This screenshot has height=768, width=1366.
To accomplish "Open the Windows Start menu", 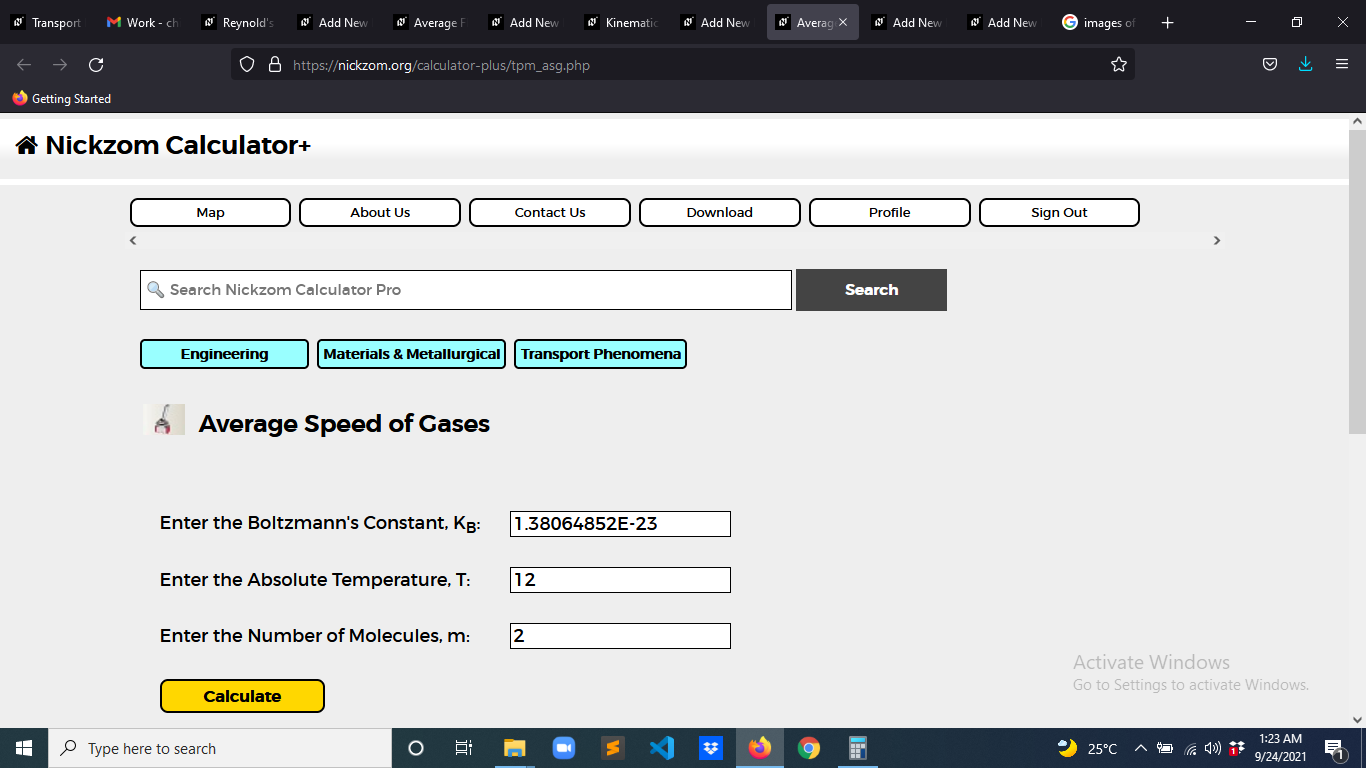I will [24, 748].
